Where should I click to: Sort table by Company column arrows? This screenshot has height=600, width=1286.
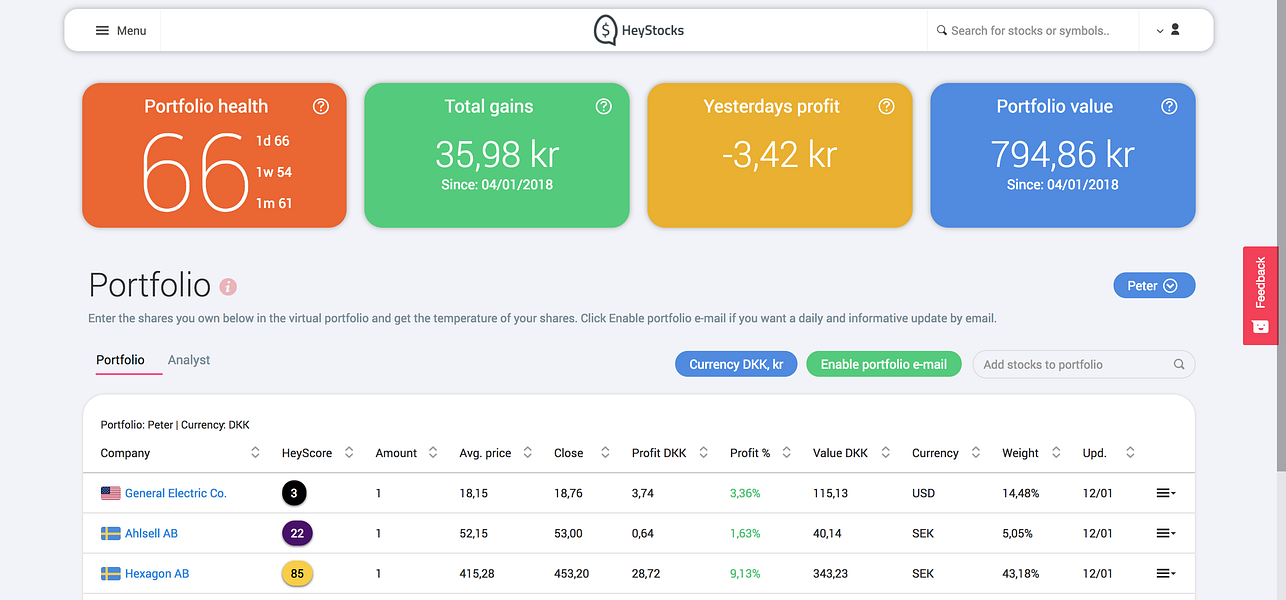[255, 453]
